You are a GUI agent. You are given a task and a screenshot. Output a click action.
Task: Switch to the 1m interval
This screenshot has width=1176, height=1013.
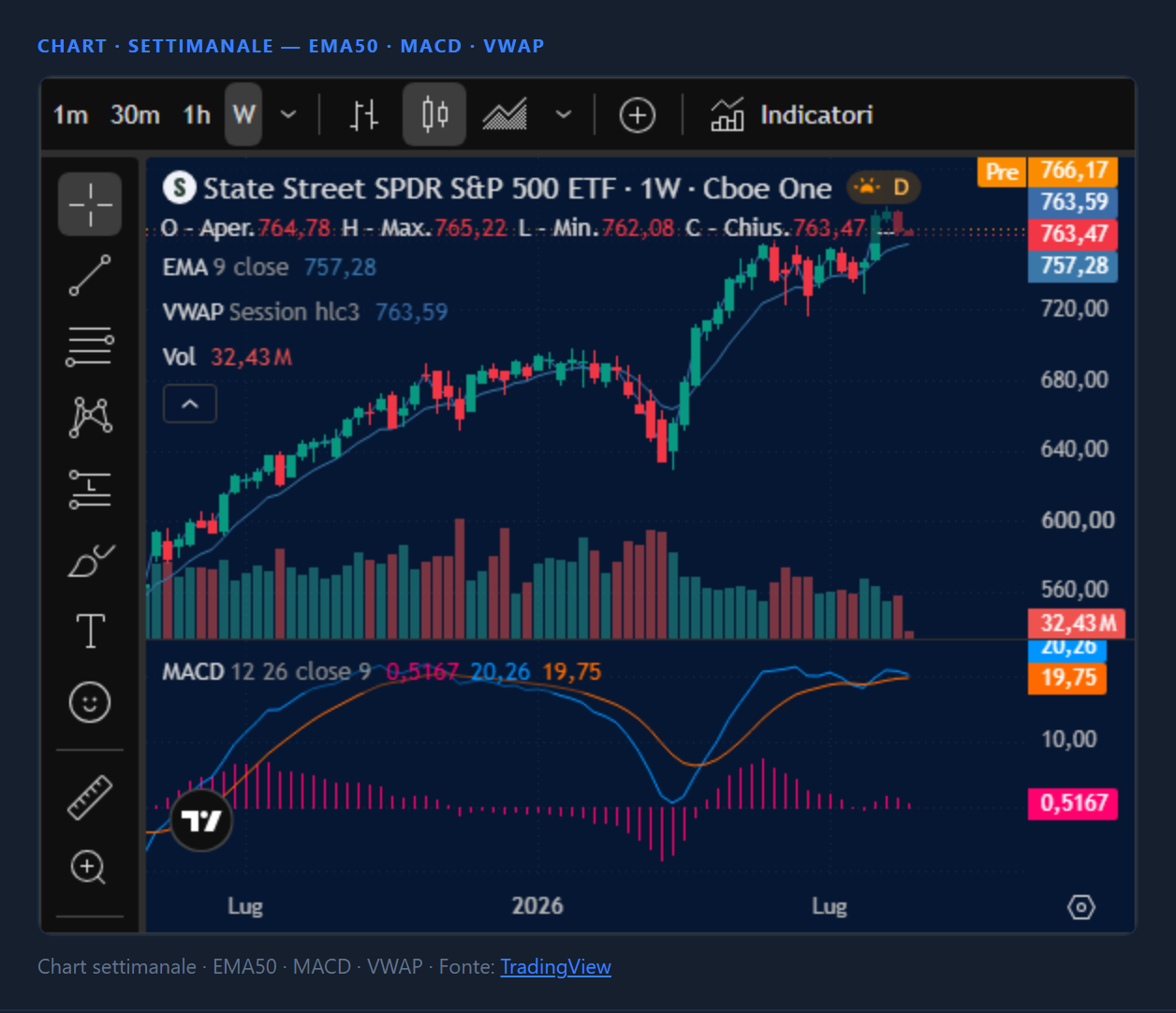click(x=70, y=115)
